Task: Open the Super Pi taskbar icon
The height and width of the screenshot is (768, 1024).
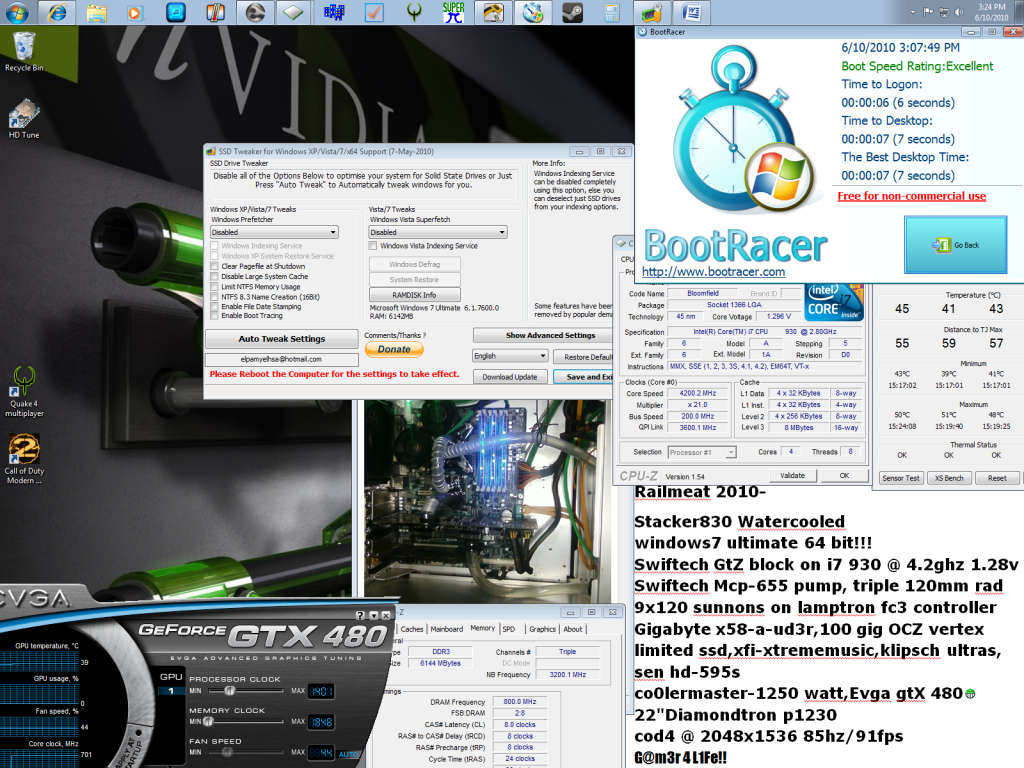Action: coord(453,12)
